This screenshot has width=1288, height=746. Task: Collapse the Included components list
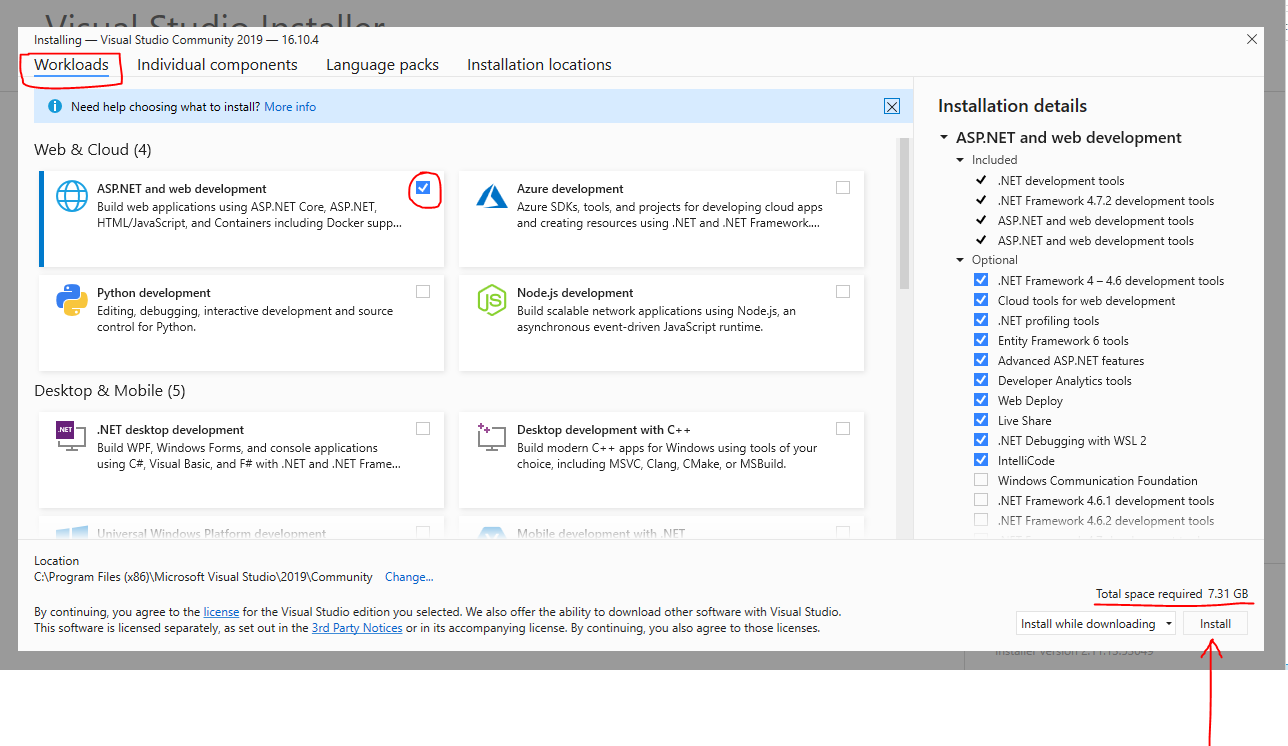961,160
